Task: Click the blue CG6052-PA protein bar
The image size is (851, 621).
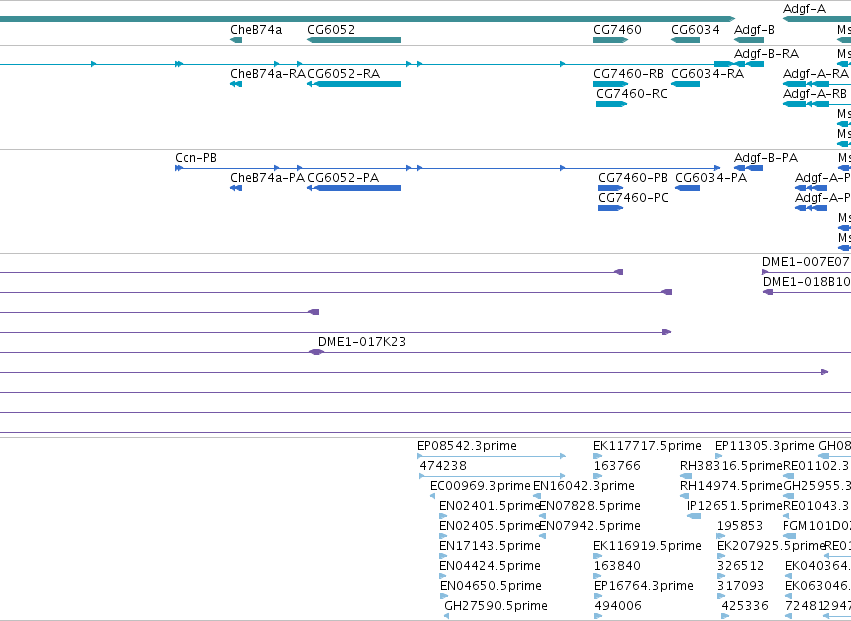Action: point(354,188)
